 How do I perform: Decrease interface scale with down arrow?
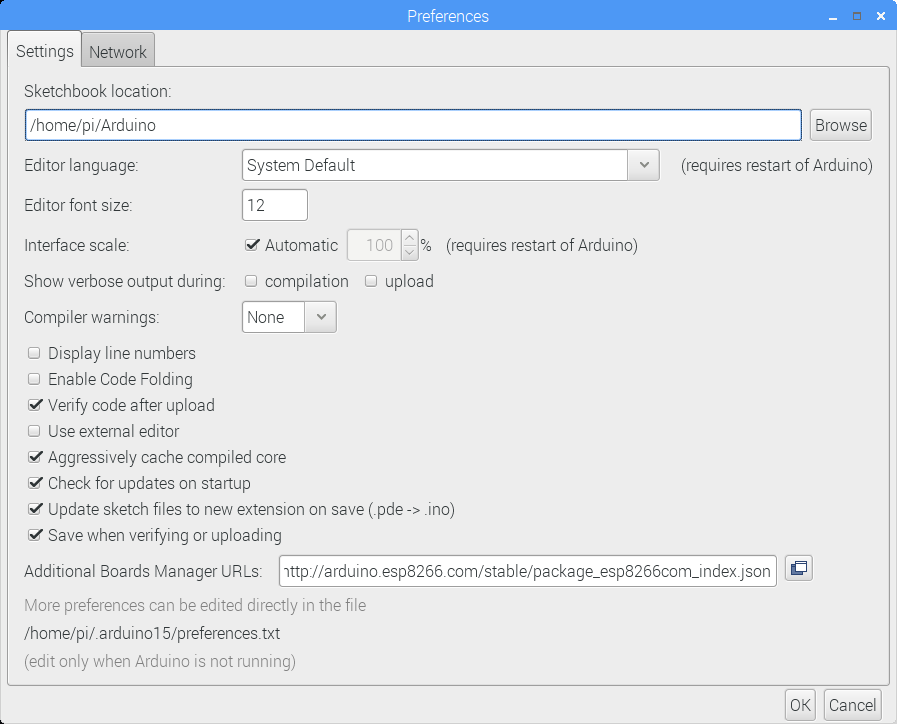pyautogui.click(x=410, y=252)
